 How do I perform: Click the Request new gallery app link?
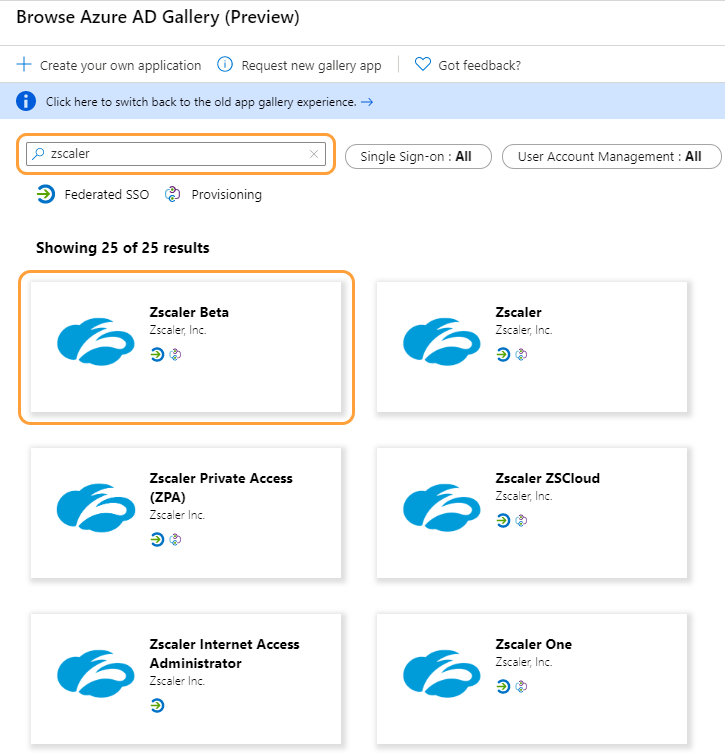coord(311,65)
